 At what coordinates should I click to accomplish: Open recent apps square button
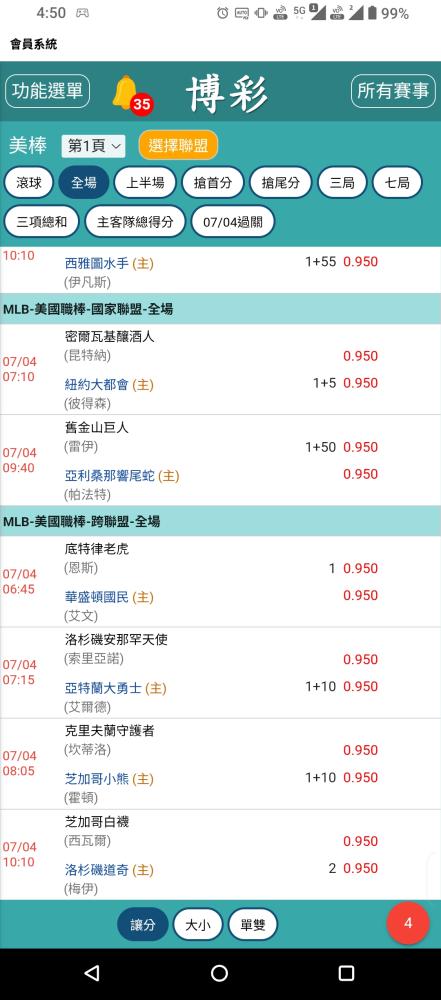[346, 973]
